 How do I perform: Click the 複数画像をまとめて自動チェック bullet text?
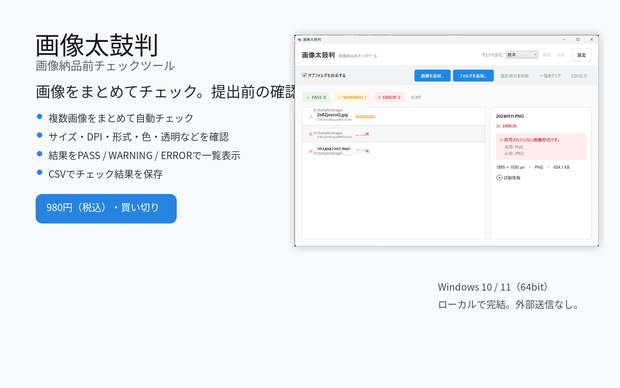(x=121, y=118)
